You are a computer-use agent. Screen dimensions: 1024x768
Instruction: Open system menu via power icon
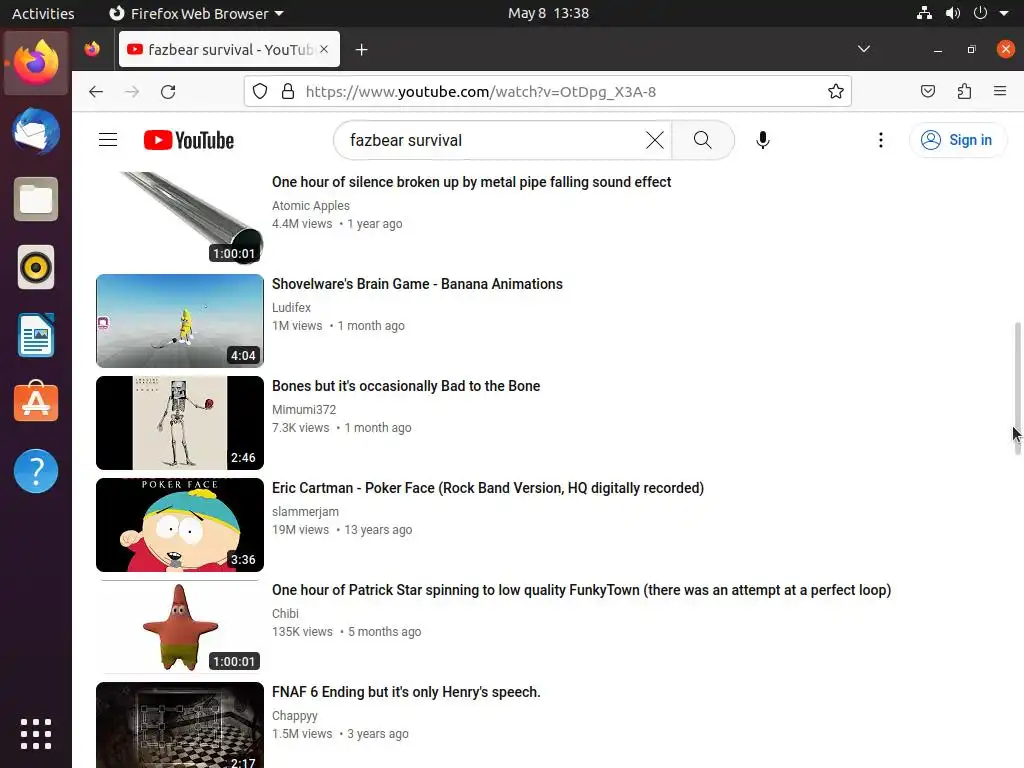[x=980, y=13]
